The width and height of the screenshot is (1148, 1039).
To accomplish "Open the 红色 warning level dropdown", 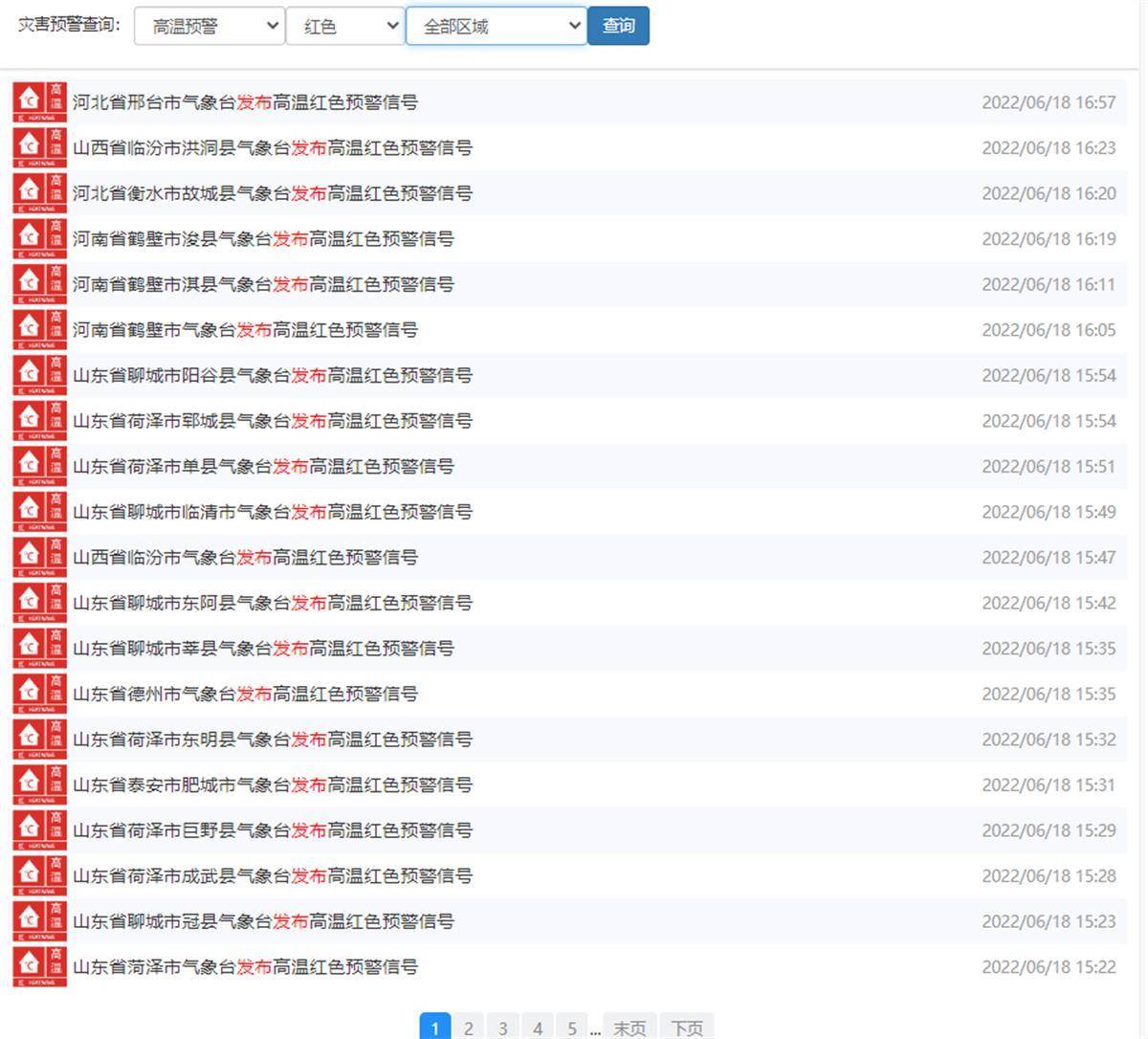I will pyautogui.click(x=345, y=26).
